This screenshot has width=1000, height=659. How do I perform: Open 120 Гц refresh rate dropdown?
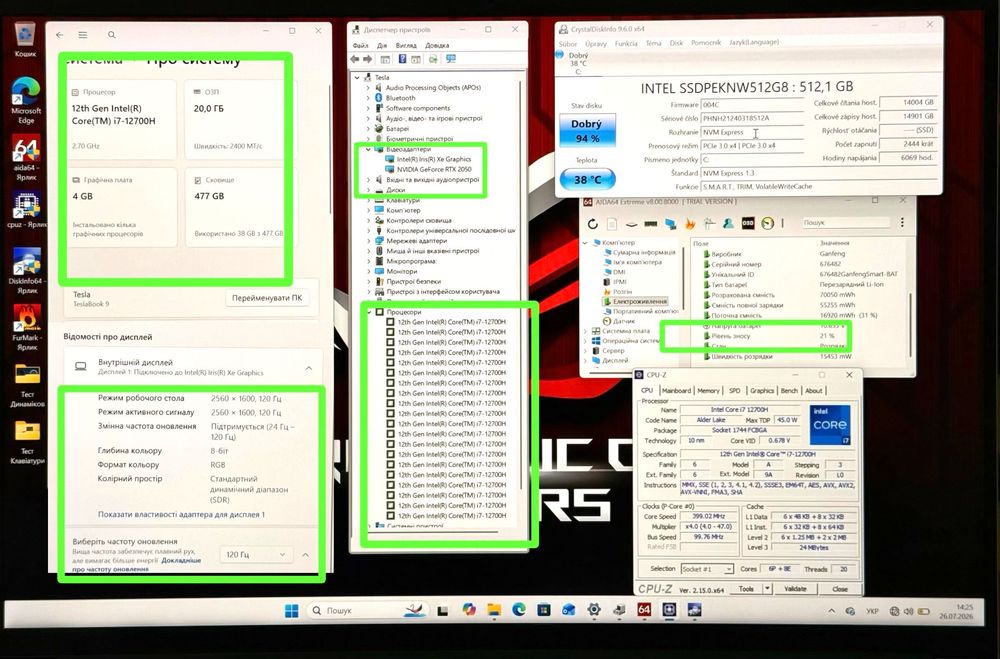tap(256, 555)
